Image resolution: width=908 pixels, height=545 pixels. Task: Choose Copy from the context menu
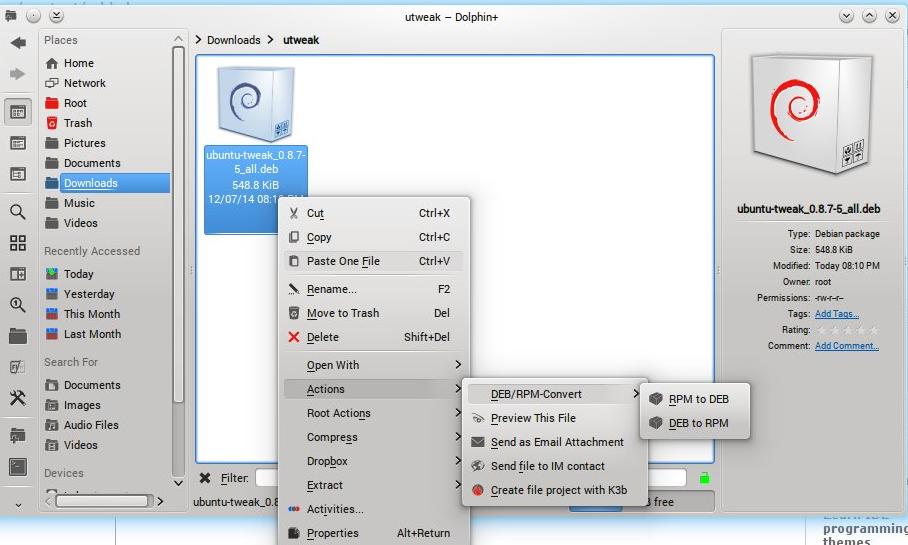pos(374,237)
